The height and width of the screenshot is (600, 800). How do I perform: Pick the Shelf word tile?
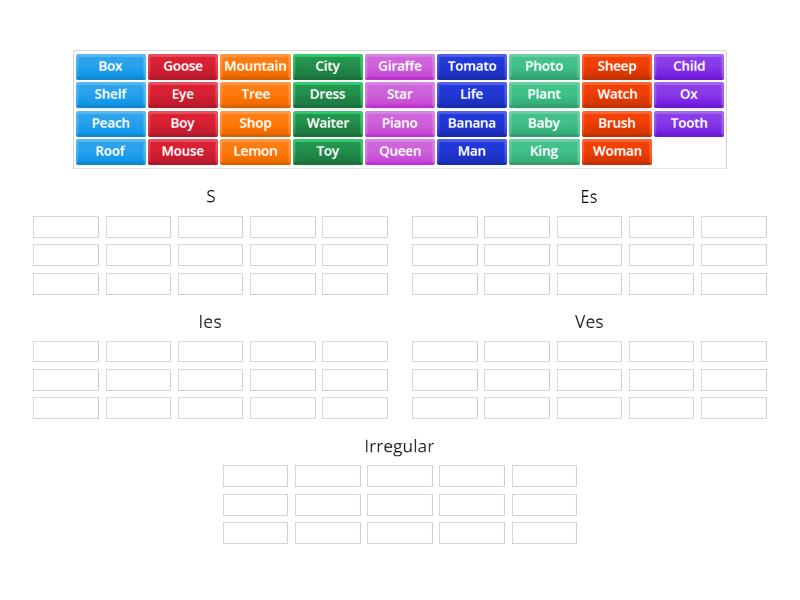(x=111, y=95)
